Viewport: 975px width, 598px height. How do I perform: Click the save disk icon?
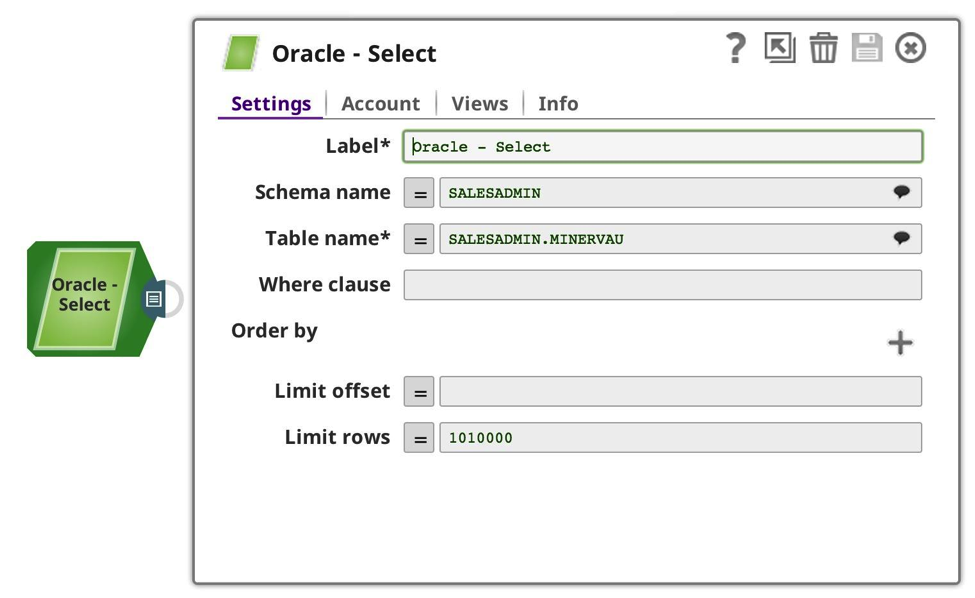tap(867, 48)
